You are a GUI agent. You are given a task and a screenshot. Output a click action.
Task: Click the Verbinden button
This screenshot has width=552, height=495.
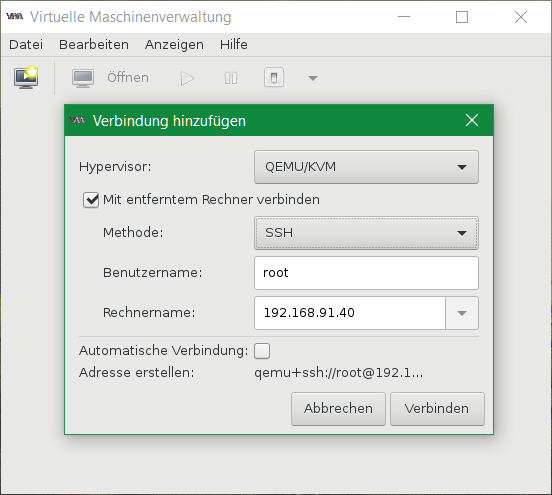click(x=437, y=409)
